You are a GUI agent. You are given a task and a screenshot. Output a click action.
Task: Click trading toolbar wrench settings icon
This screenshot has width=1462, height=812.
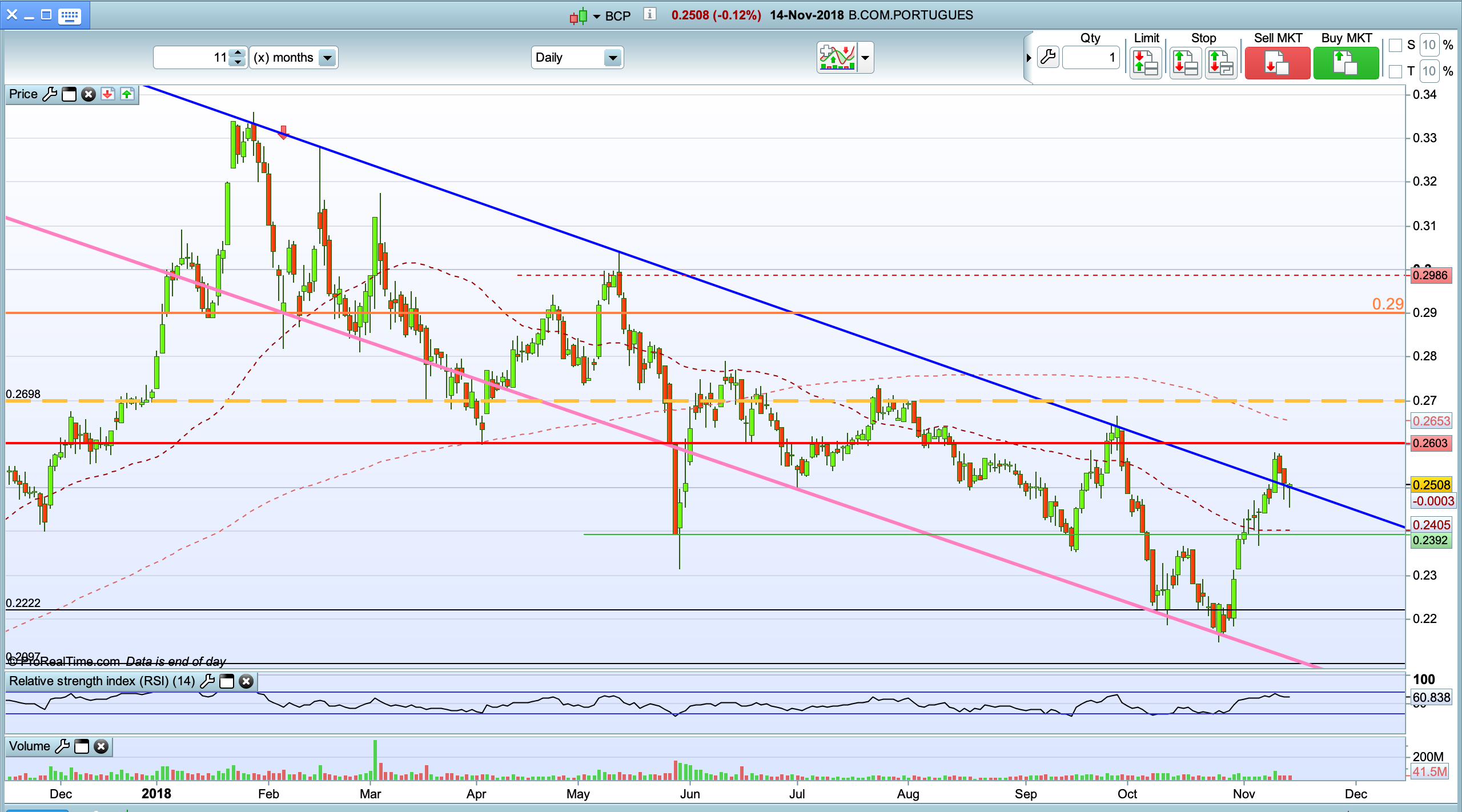click(1048, 57)
